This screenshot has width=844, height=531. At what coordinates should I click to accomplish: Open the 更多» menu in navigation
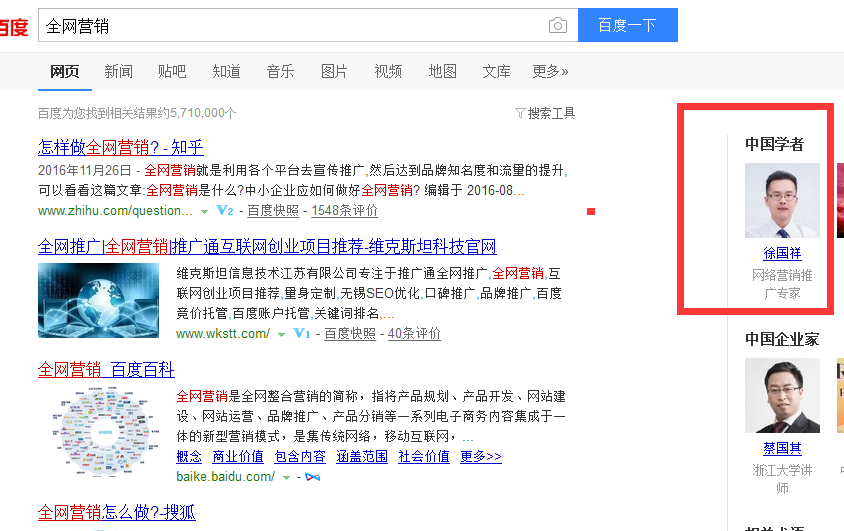click(x=550, y=71)
